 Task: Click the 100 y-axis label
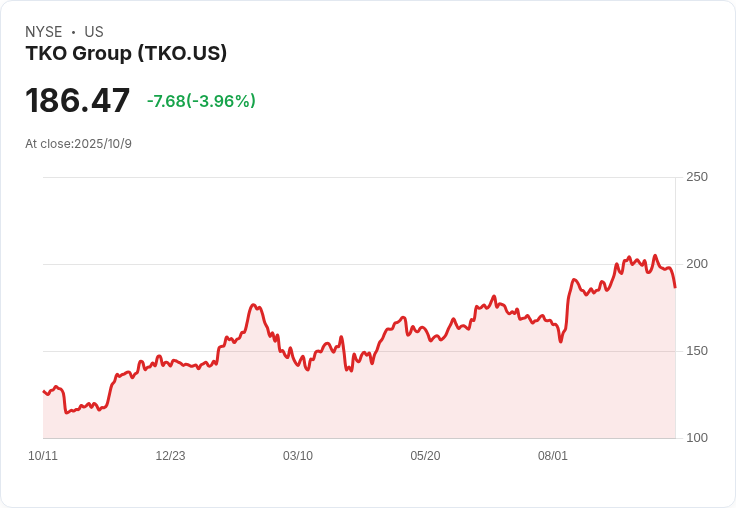[x=697, y=438]
